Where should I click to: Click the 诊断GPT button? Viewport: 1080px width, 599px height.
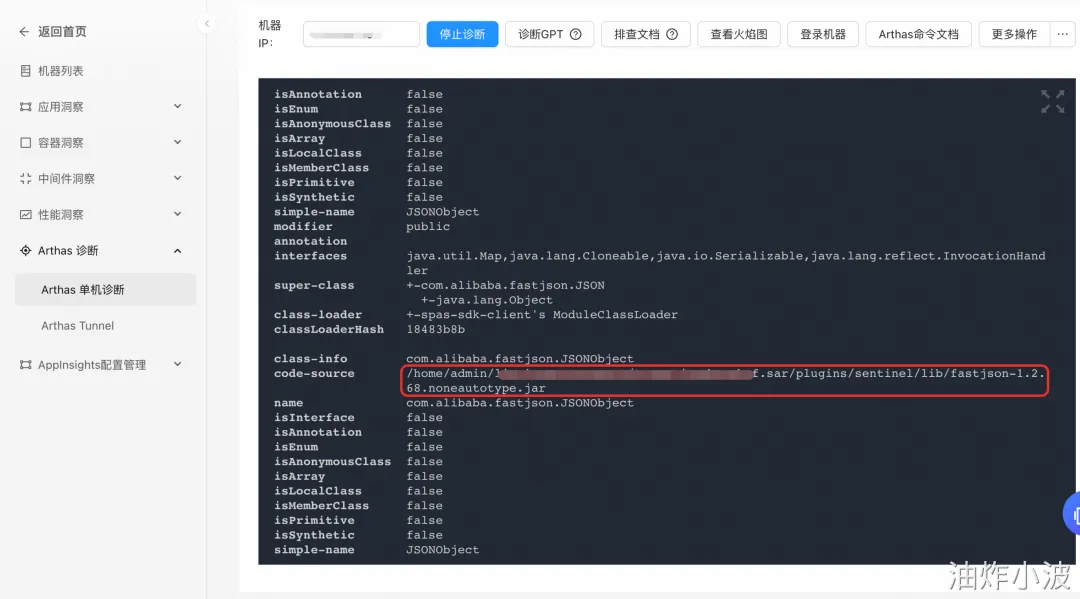tap(550, 34)
